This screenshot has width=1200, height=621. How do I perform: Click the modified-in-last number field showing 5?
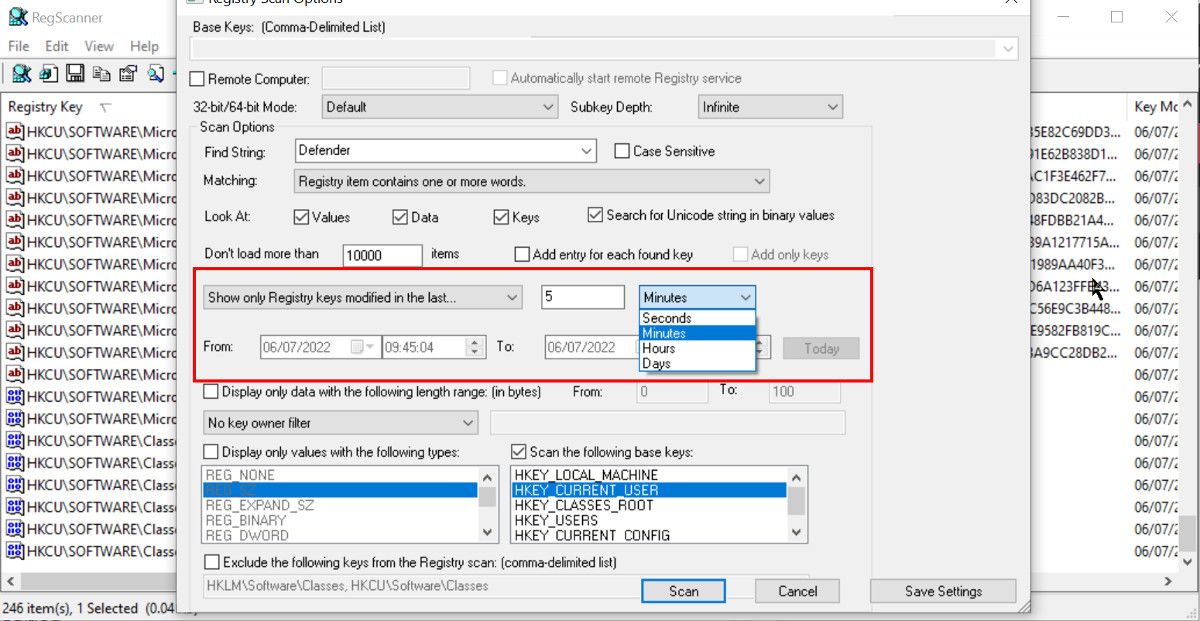[583, 297]
